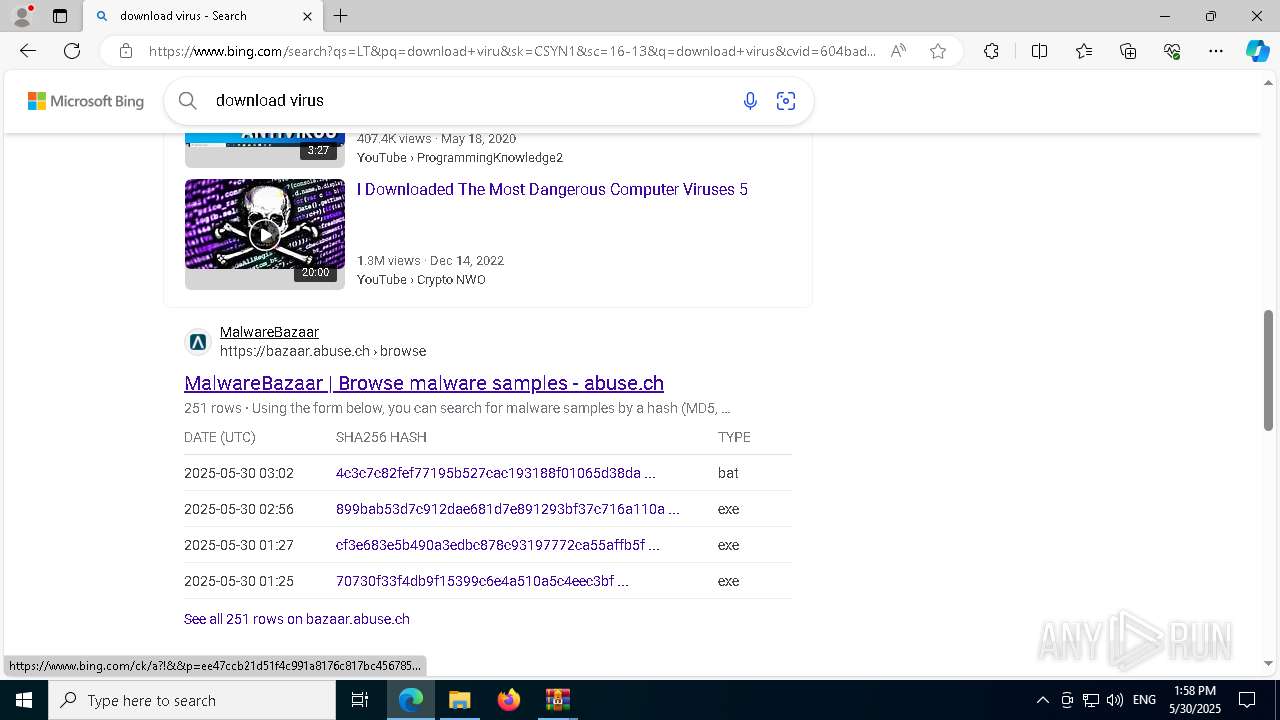Open 'MalwareBazaar | Browse malware samples' result
The height and width of the screenshot is (720, 1280).
click(x=424, y=383)
